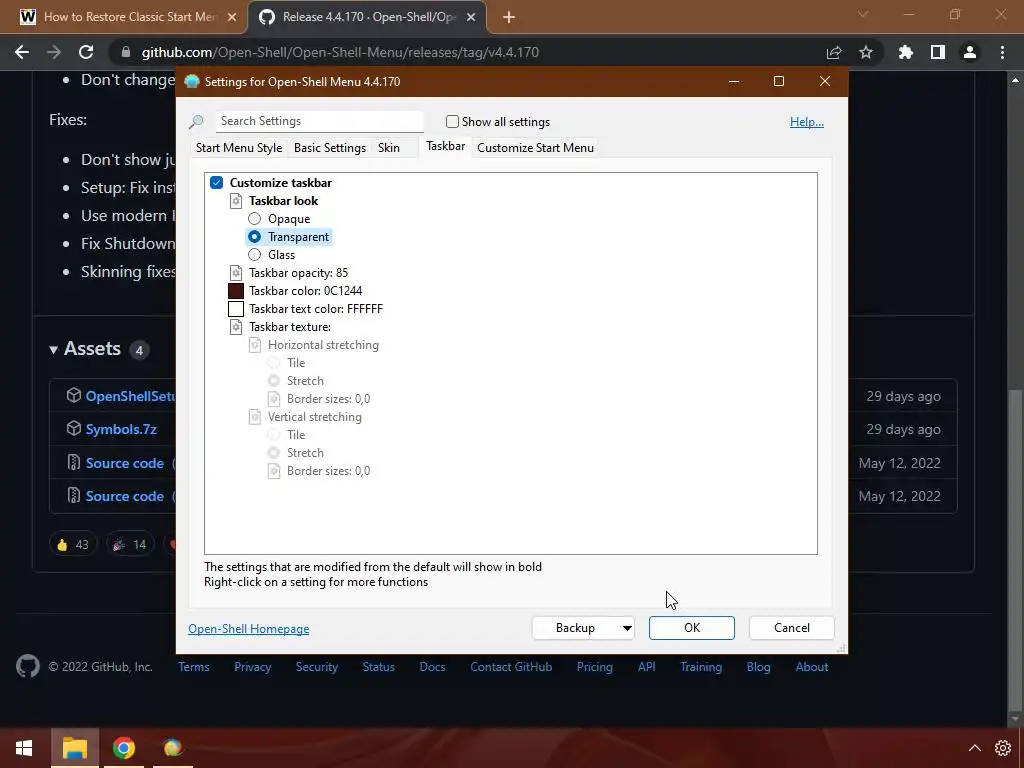Screen dimensions: 1024x768
Task: Switch to Customize Start Menu tab
Action: click(536, 148)
